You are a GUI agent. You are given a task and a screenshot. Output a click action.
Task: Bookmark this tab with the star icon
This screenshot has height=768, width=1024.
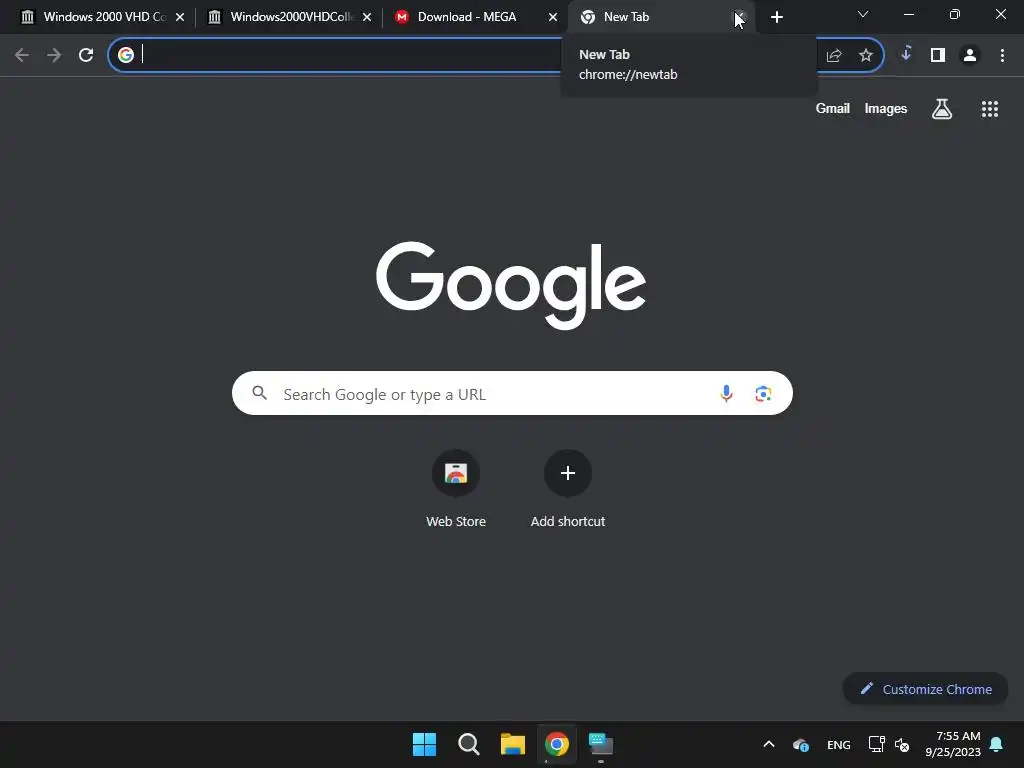click(x=866, y=56)
